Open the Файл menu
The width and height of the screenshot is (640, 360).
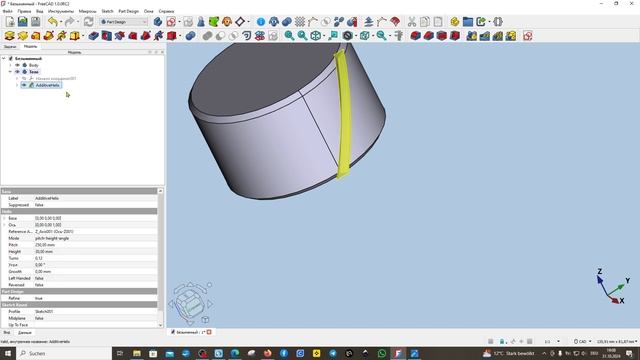tap(7, 11)
